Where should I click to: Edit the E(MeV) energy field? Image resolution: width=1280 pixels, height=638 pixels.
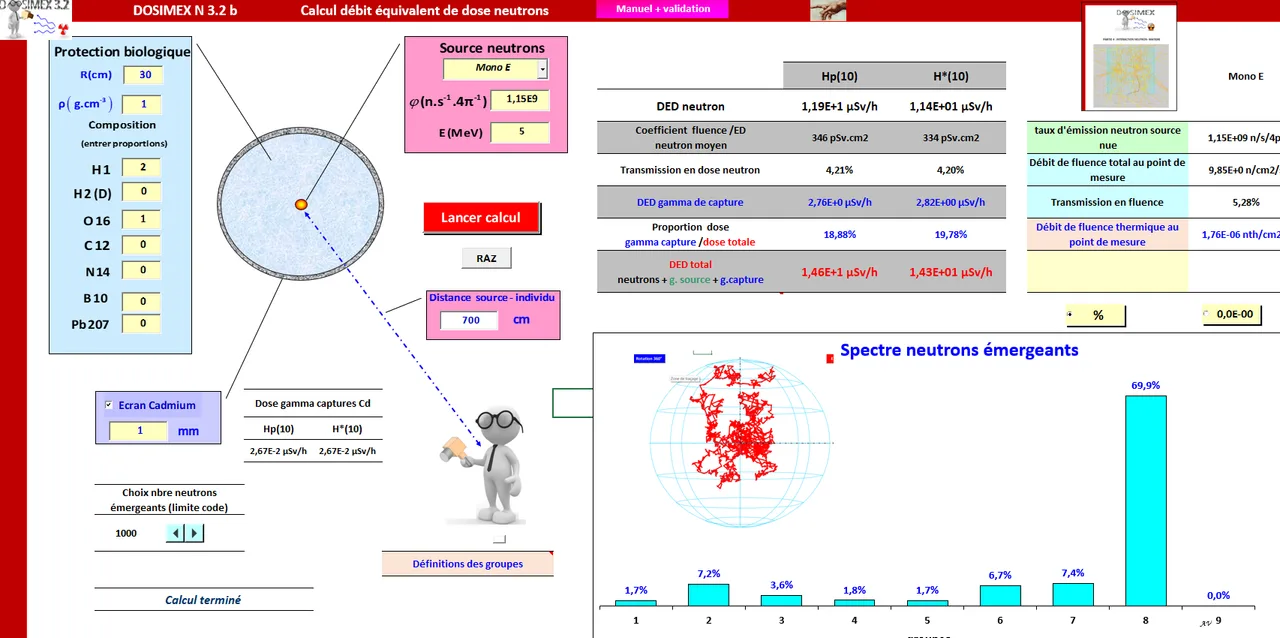pos(520,132)
